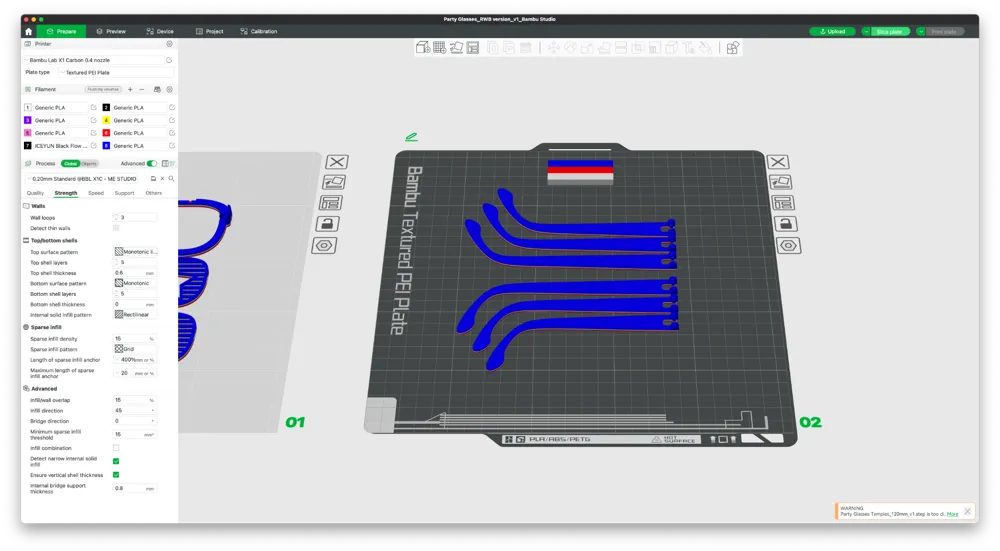Click the Auto orient toolbar icon
The height and width of the screenshot is (551, 1000).
coord(456,48)
